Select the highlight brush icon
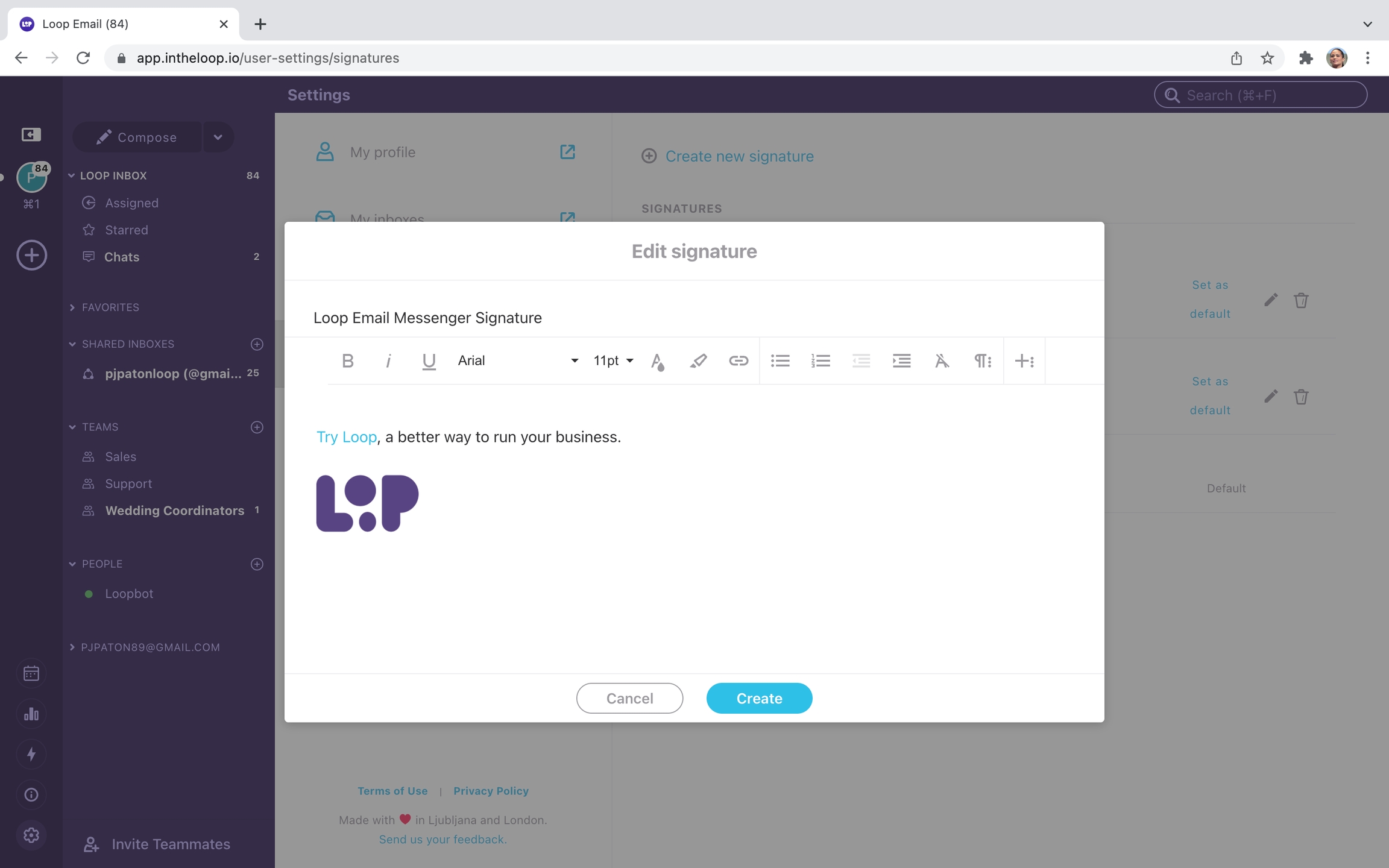This screenshot has height=868, width=1389. pyautogui.click(x=698, y=360)
